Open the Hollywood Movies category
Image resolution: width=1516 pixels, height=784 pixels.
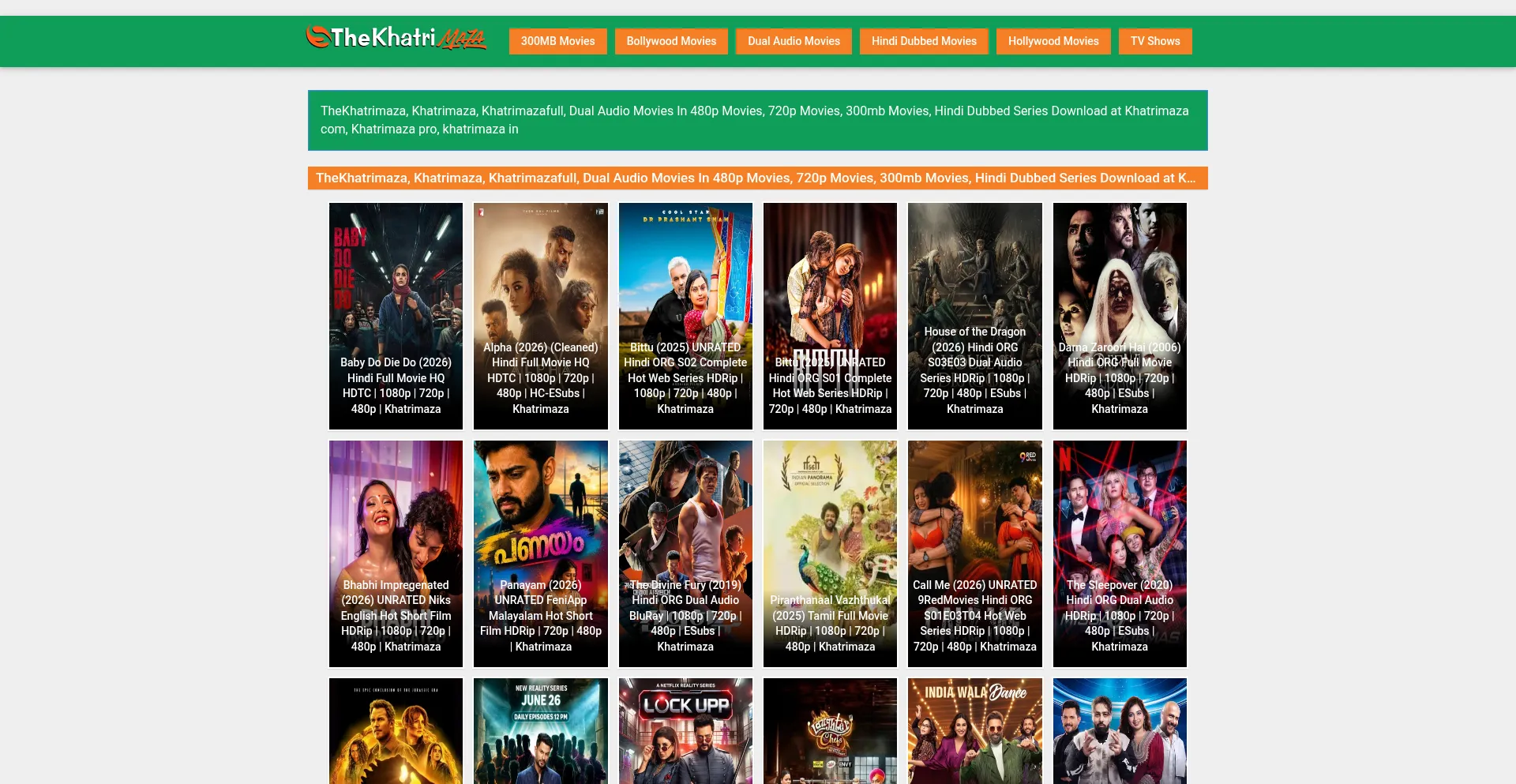coord(1053,41)
